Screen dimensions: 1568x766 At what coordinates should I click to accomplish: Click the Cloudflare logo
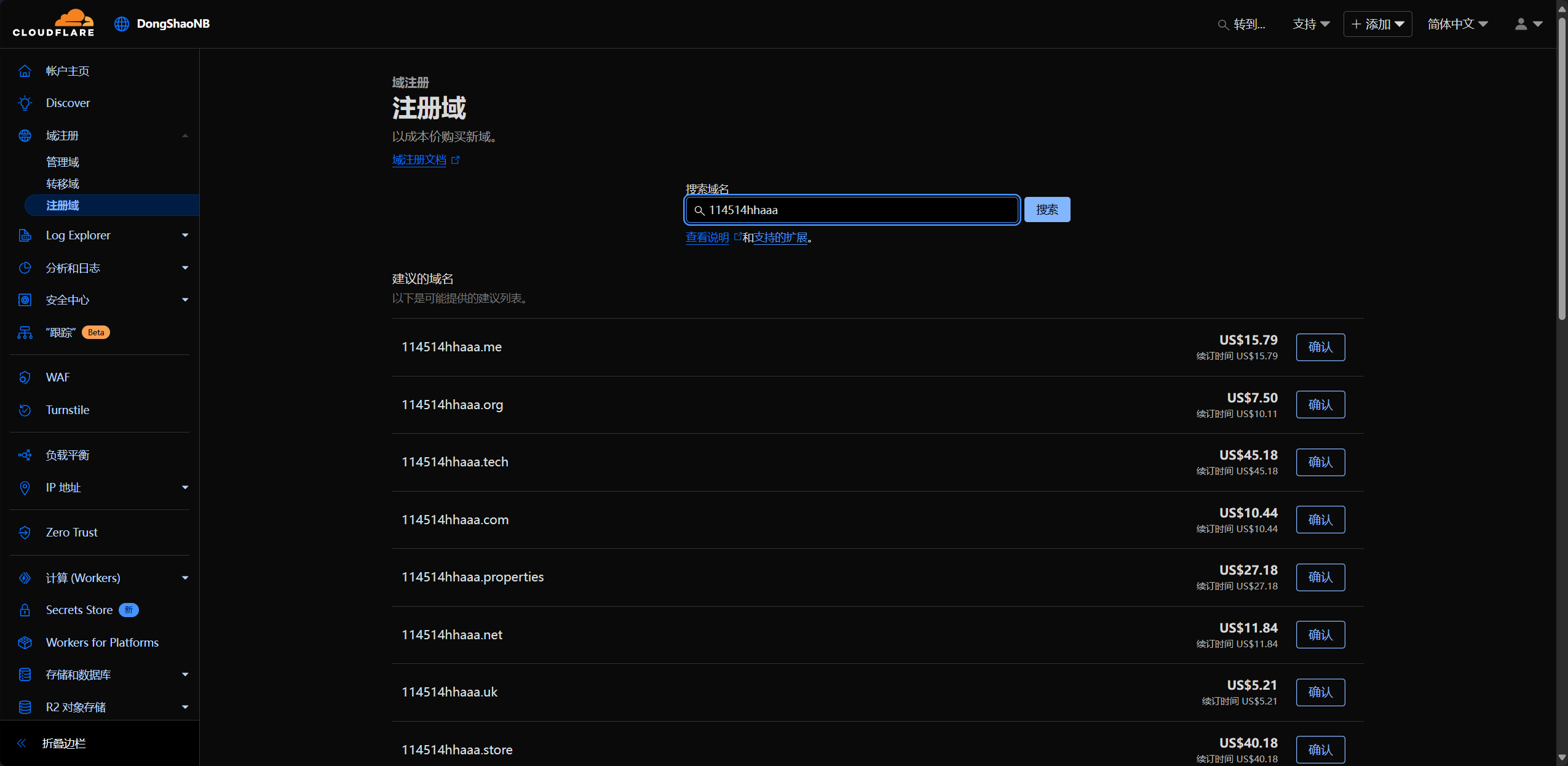pyautogui.click(x=53, y=23)
